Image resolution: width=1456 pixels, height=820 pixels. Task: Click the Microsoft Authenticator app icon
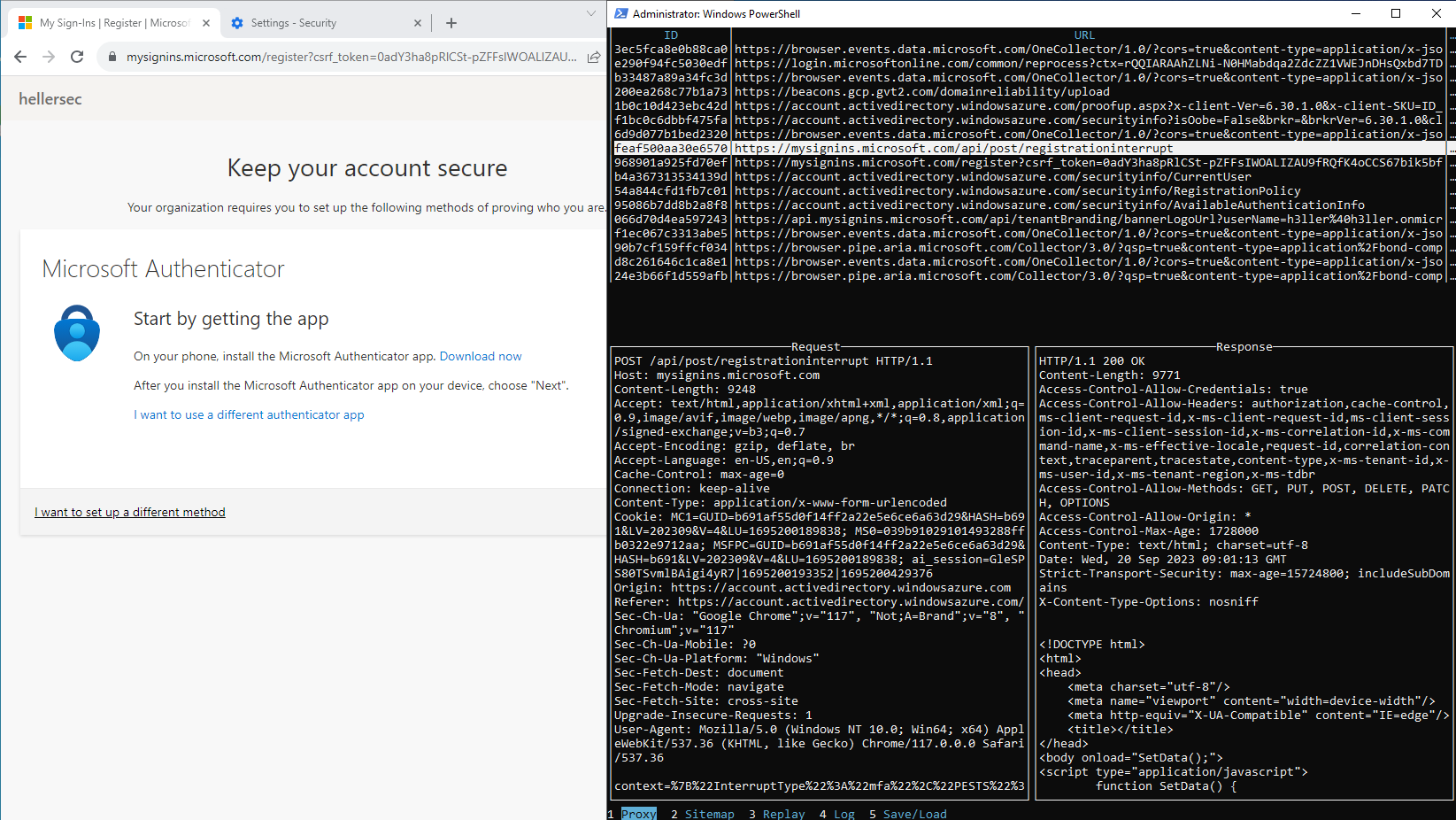(77, 333)
